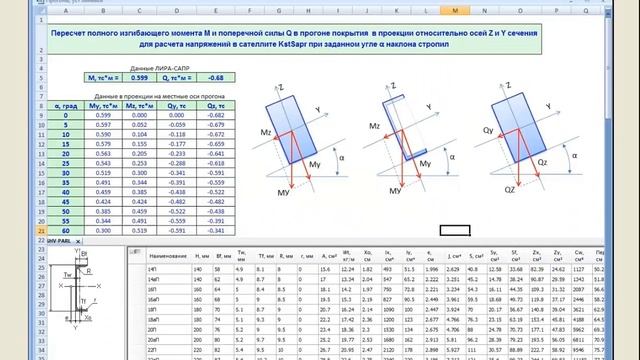Click the 'M, тс*м =' label cell
Viewport: 640px width, 360px height.
point(103,78)
